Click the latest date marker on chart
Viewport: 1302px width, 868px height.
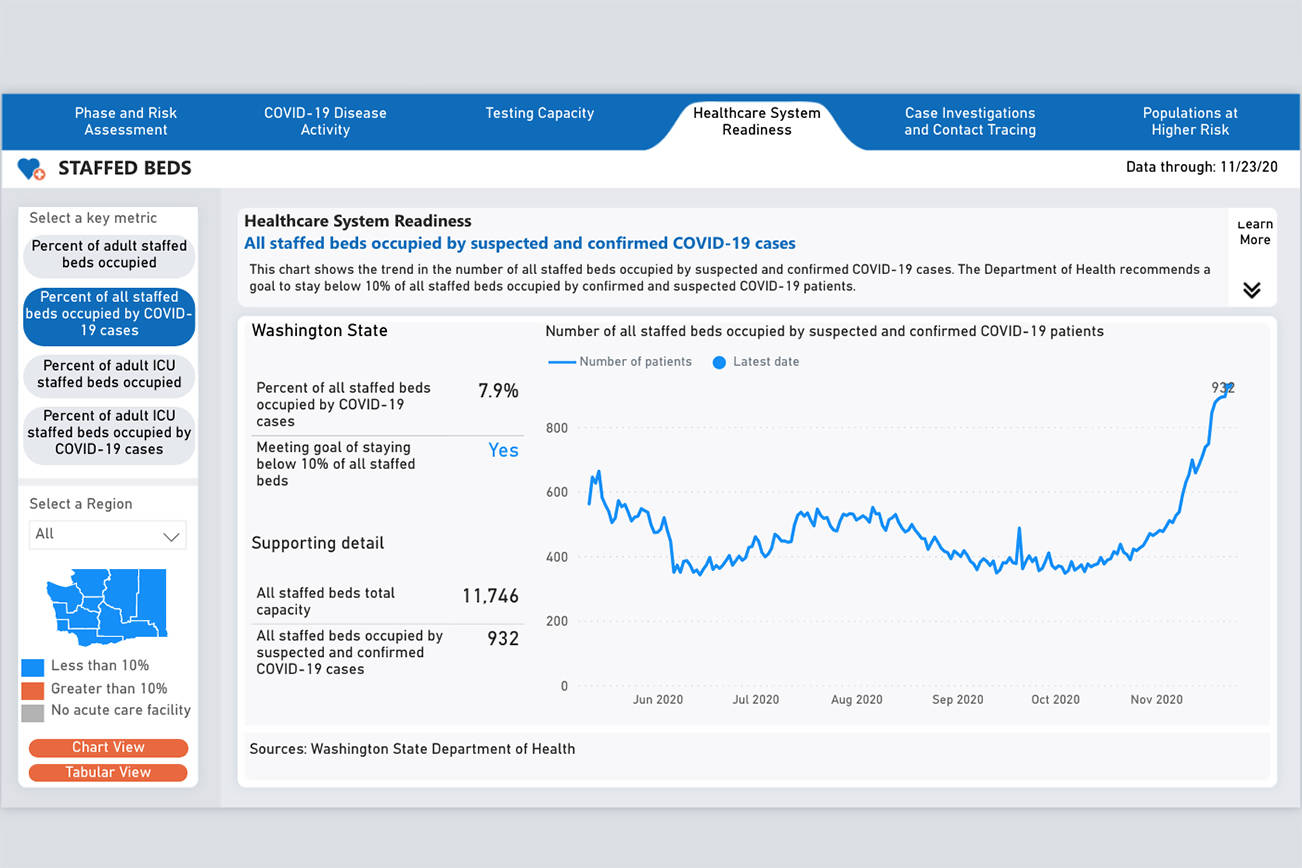pyautogui.click(x=1229, y=388)
